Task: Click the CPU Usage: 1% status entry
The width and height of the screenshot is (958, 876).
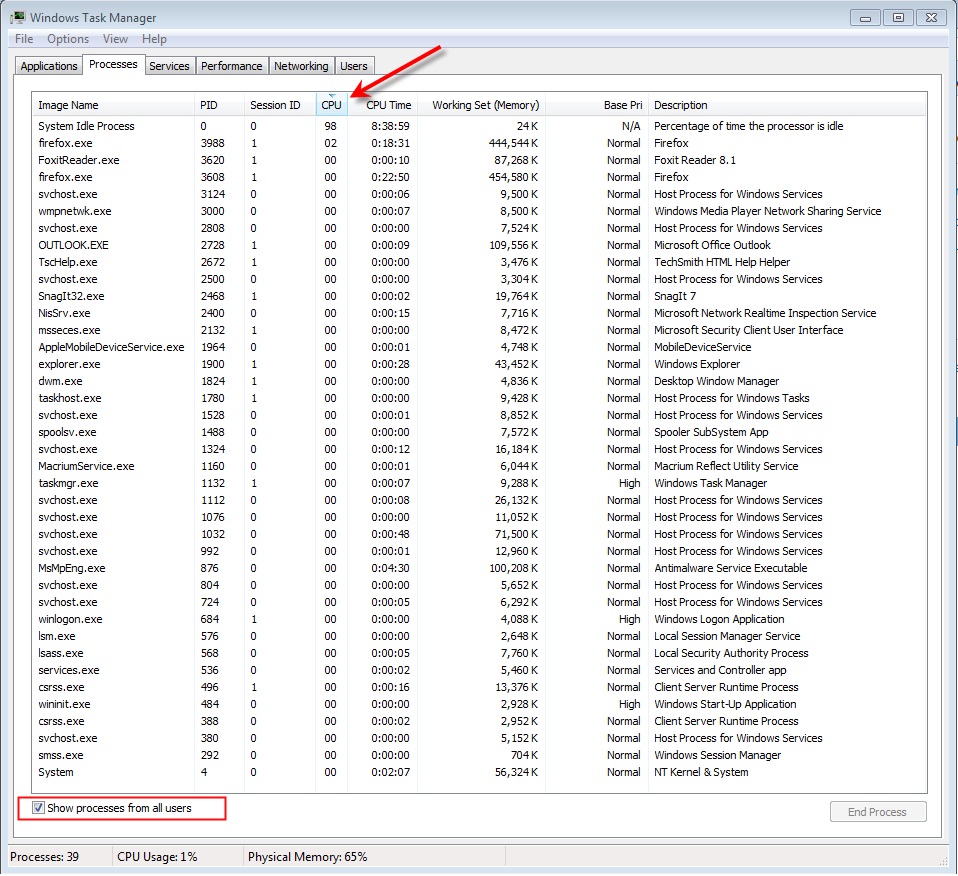Action: coord(157,857)
